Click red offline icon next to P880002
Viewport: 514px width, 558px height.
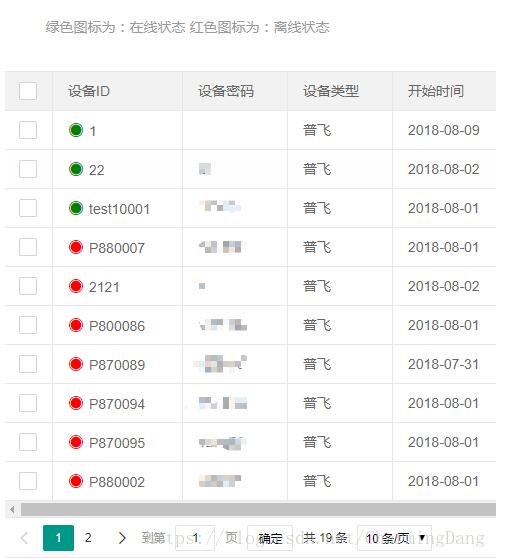click(76, 481)
